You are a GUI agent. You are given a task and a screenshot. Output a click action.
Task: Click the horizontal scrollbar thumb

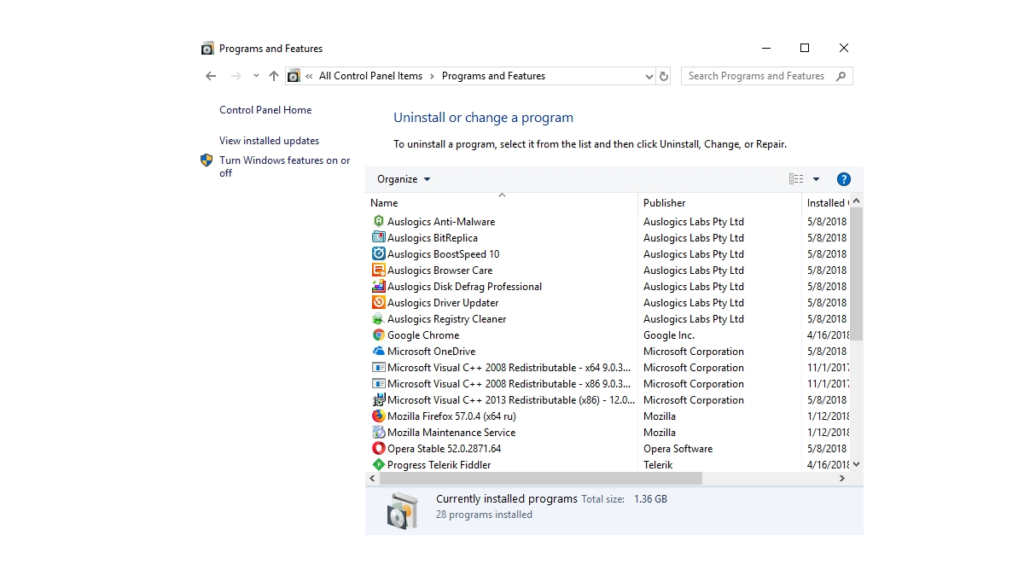tap(541, 479)
